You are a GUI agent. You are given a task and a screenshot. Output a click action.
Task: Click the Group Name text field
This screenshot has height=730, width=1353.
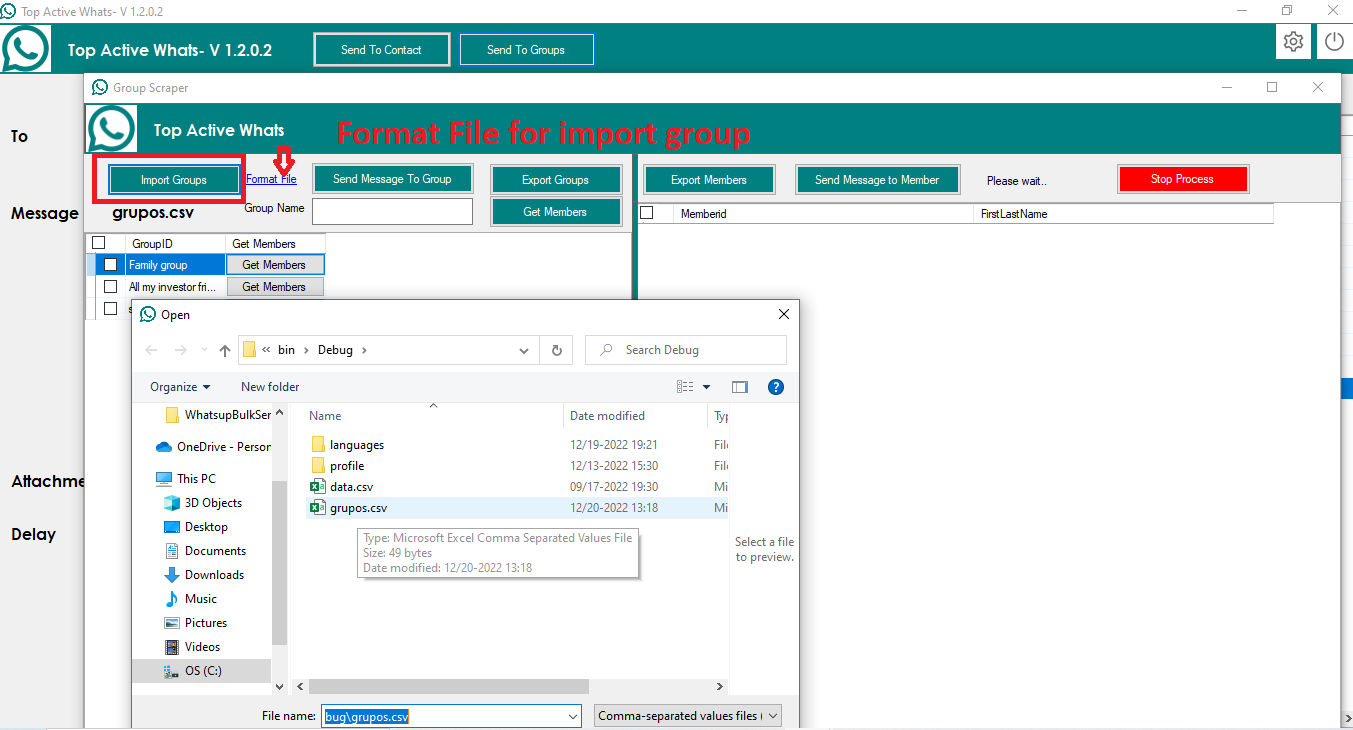[392, 212]
